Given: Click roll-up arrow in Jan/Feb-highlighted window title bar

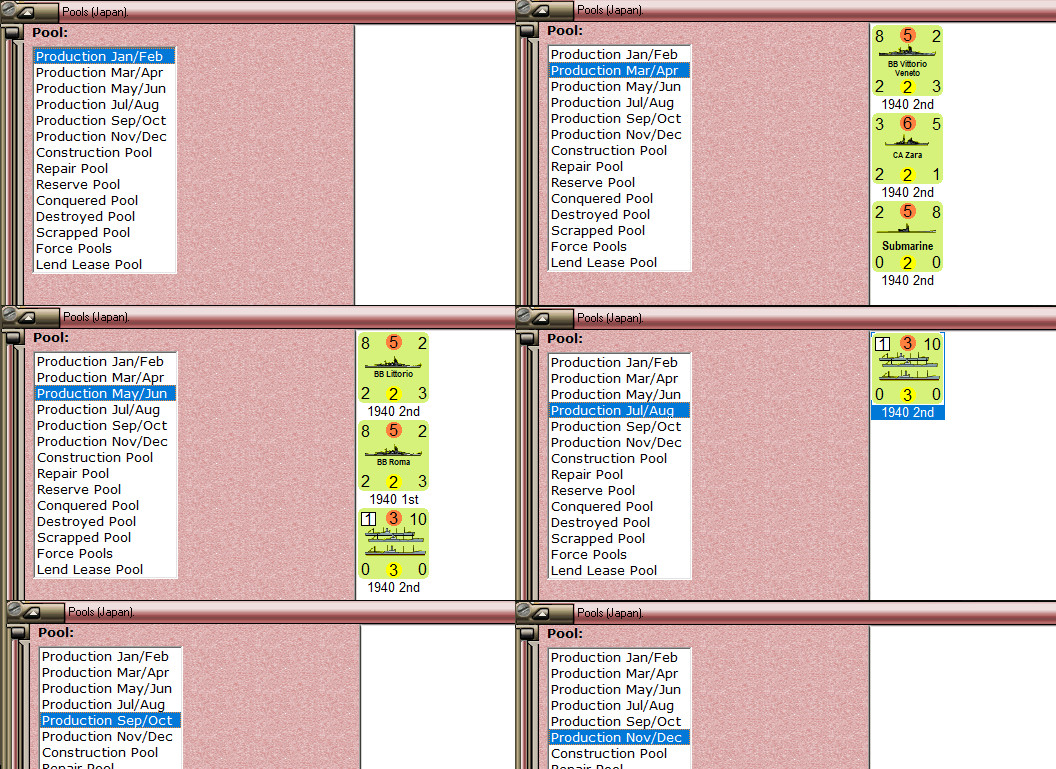Looking at the screenshot, I should coord(26,12).
